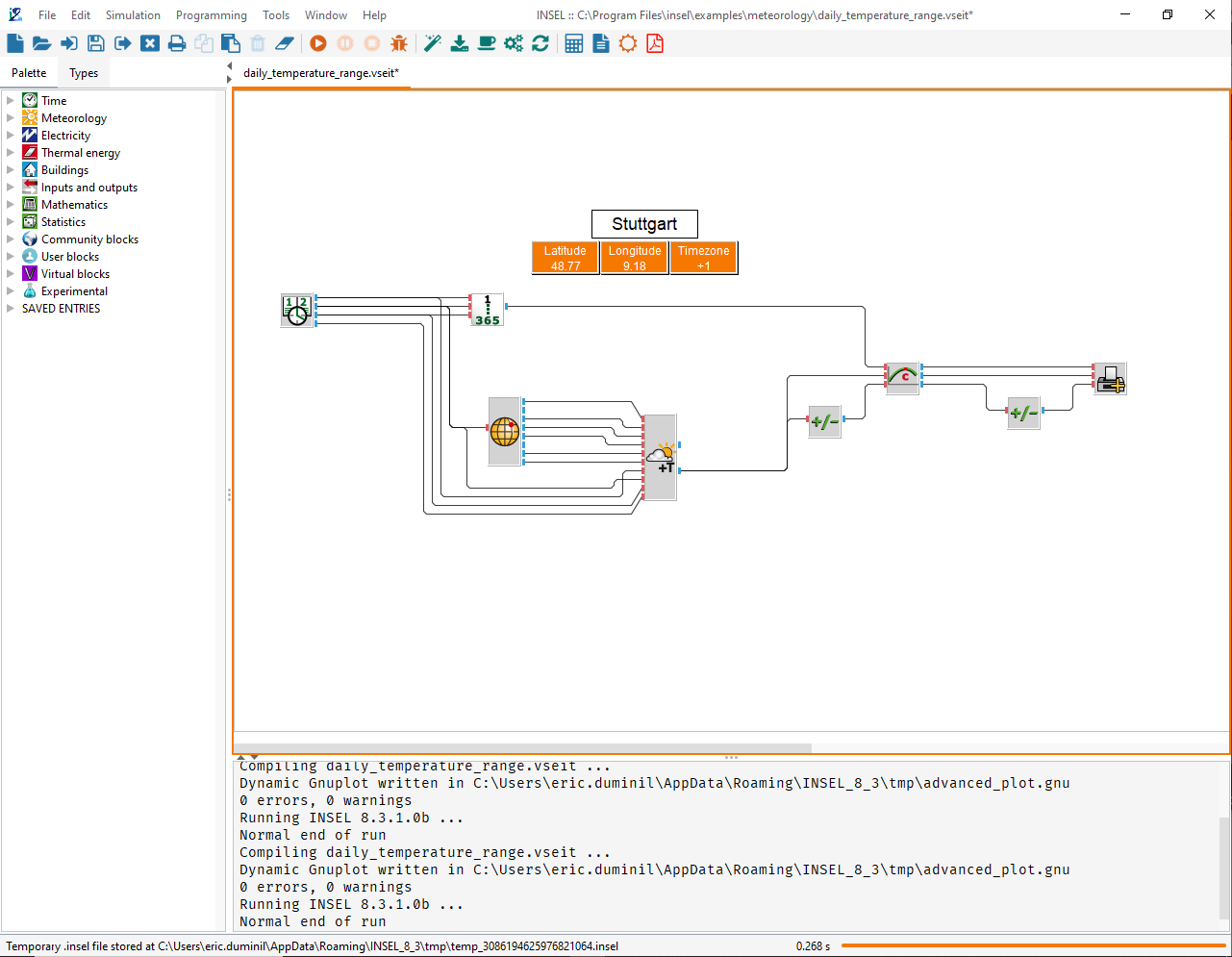Expand the Electricity palette category

click(x=11, y=135)
